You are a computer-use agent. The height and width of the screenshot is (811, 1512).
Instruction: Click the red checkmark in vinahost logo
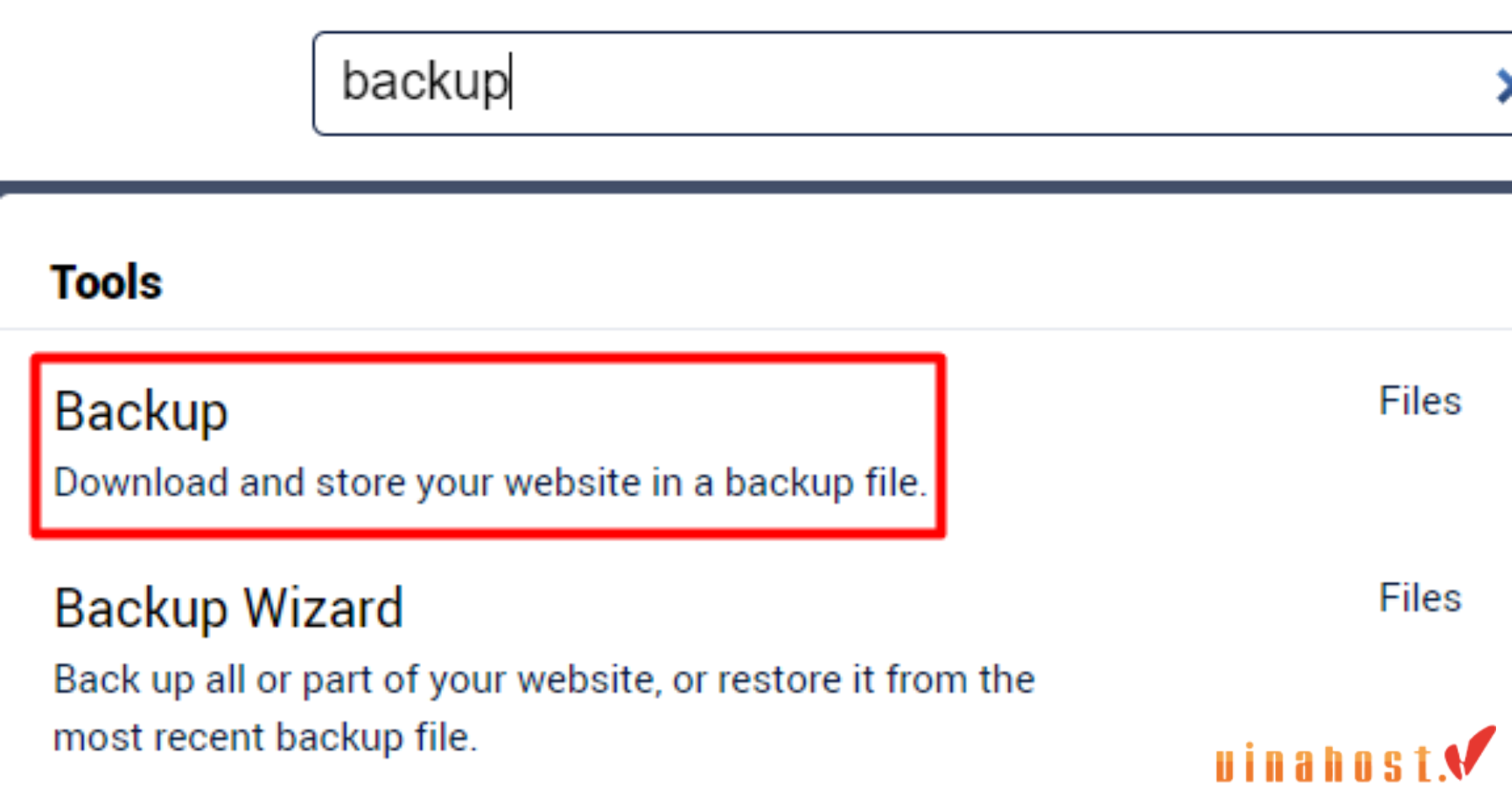pos(1470,752)
